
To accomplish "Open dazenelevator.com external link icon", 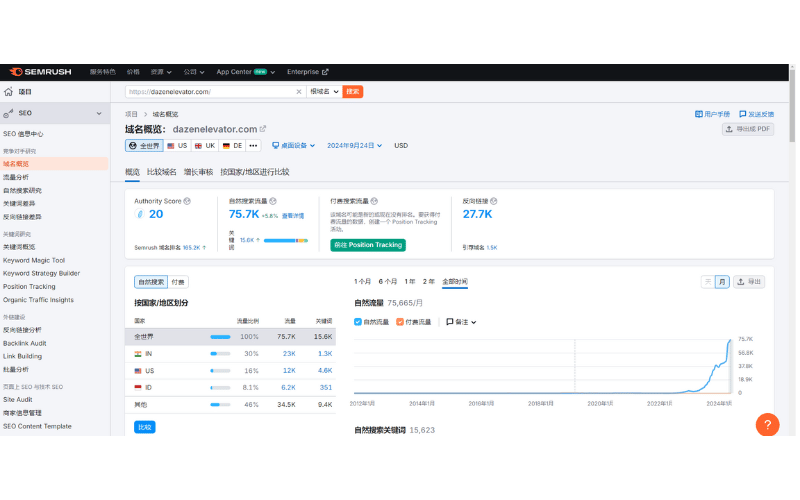I will [263, 129].
